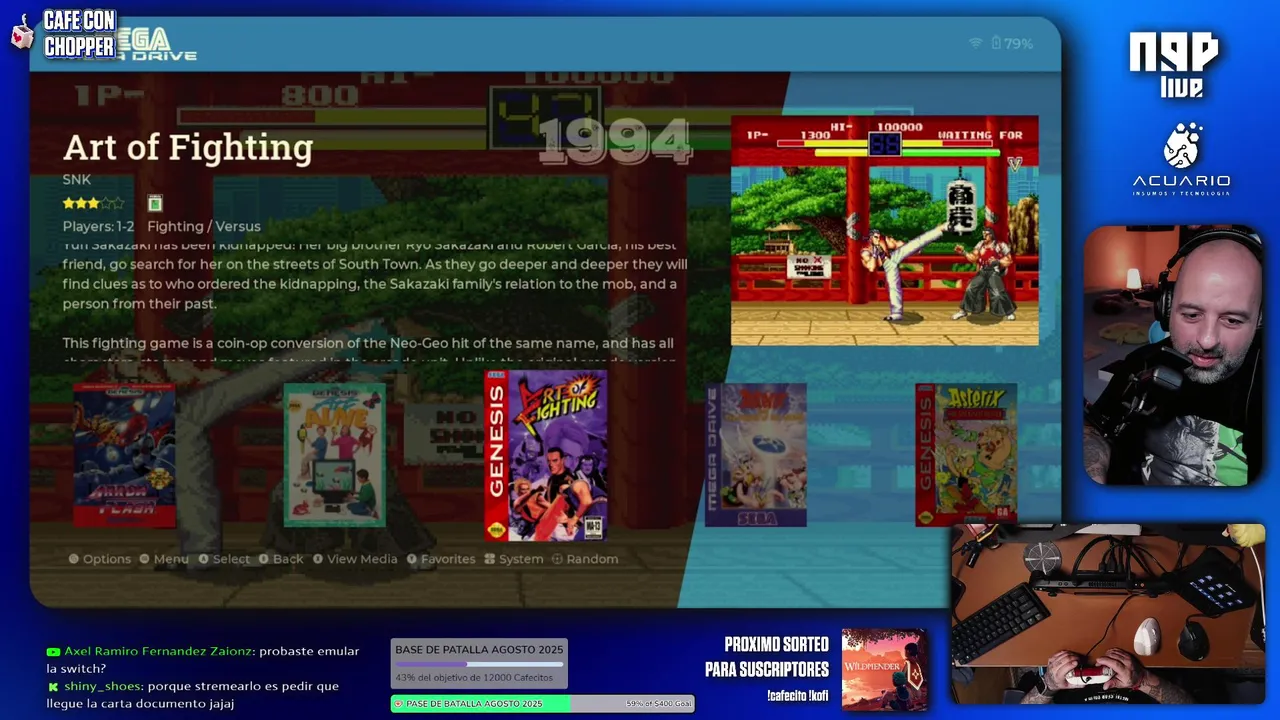Click the 'probaste emular la switch?' chat message
This screenshot has width=1280, height=720.
coord(203,660)
